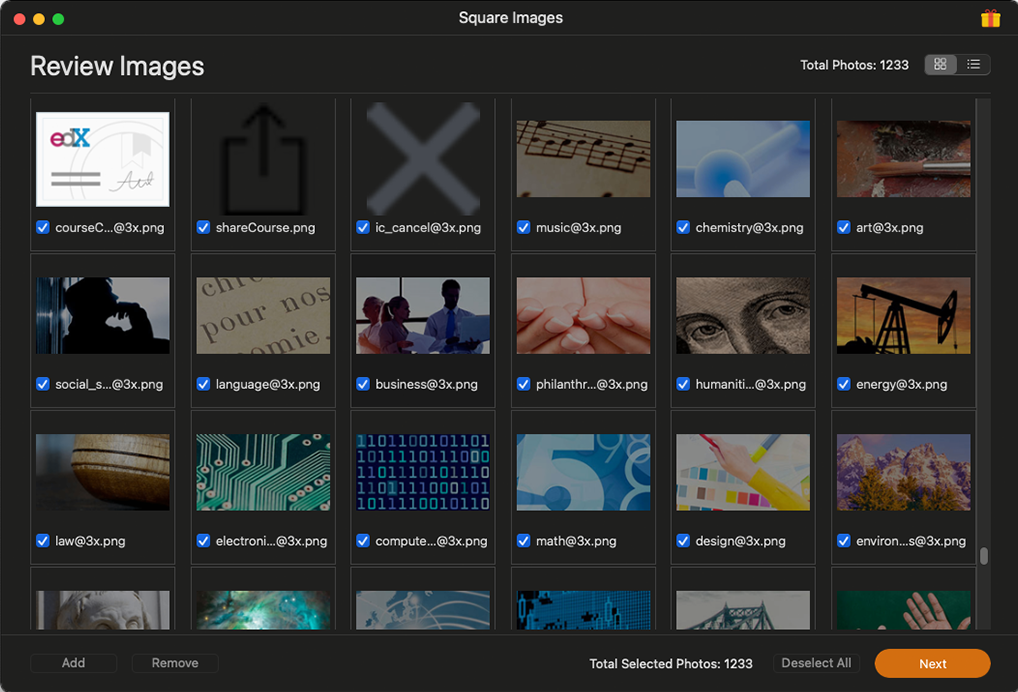Toggle the social_s...@3x.png checkbox

(x=43, y=384)
